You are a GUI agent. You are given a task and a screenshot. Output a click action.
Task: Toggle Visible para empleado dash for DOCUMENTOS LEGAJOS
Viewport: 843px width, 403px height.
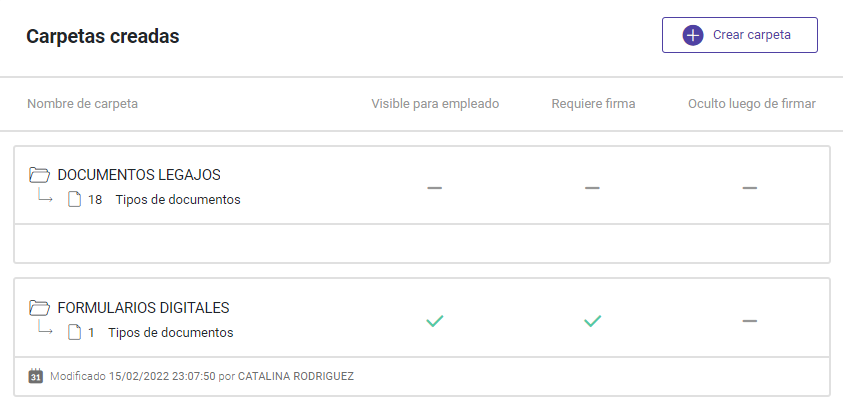[x=434, y=188]
